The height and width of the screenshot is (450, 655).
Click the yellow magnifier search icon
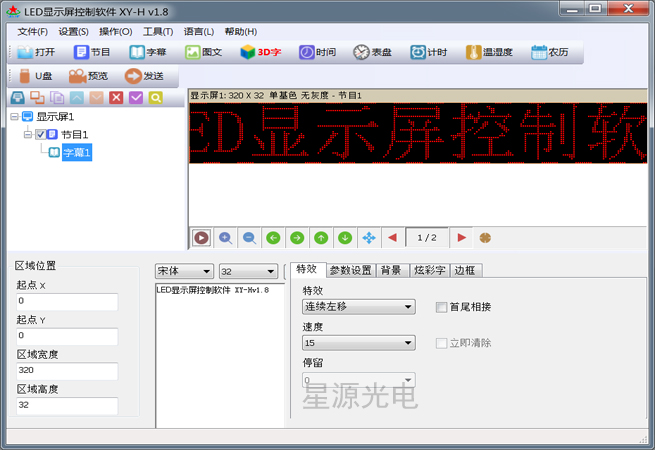coord(155,98)
